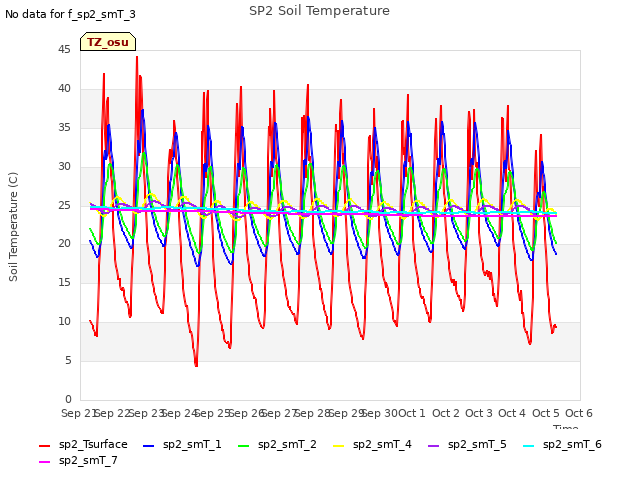Click the blue sp2_smT_1 legend swatch
640x480 pixels.
[149, 446]
